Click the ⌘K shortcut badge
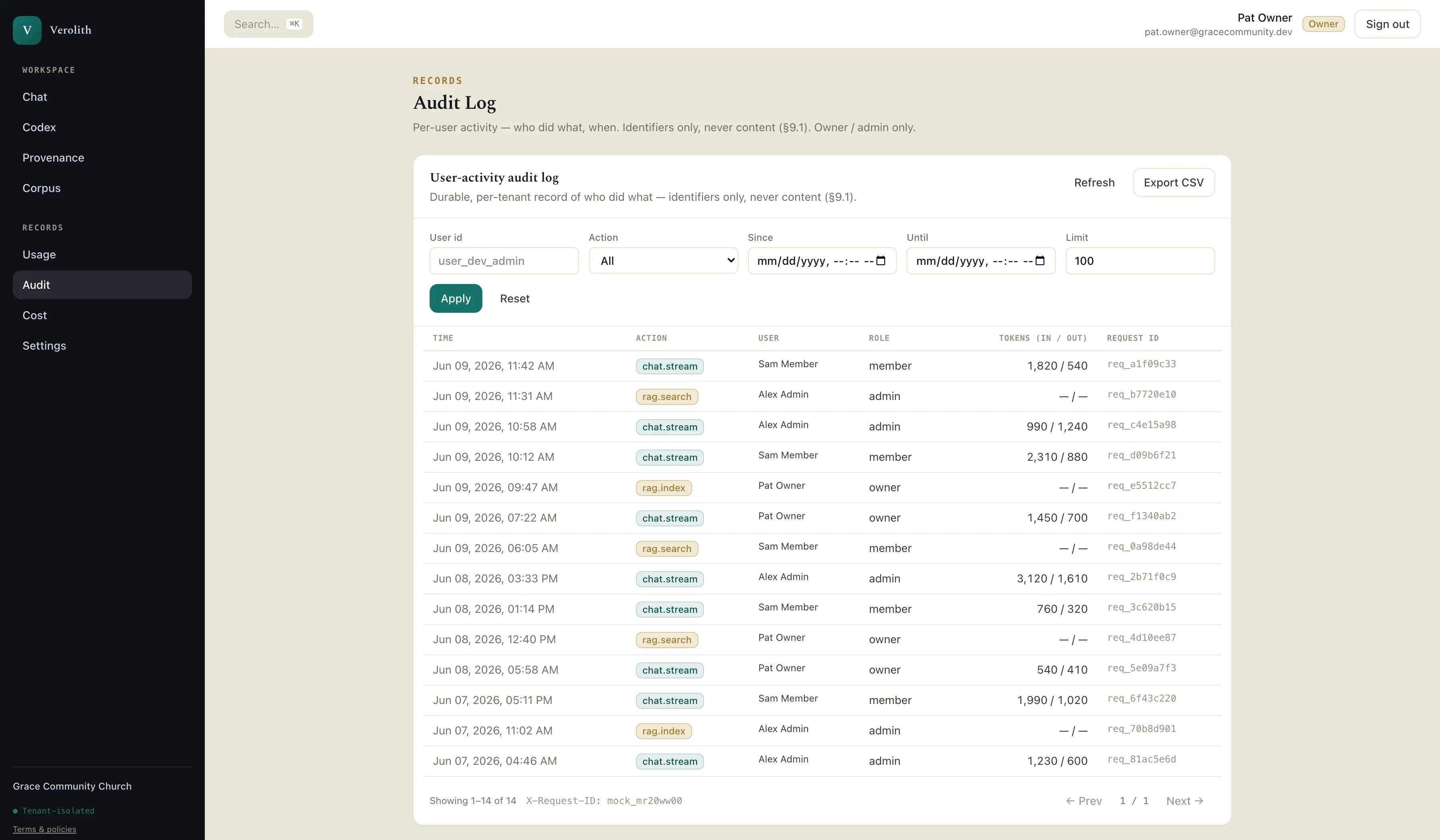The image size is (1440, 840). (294, 24)
